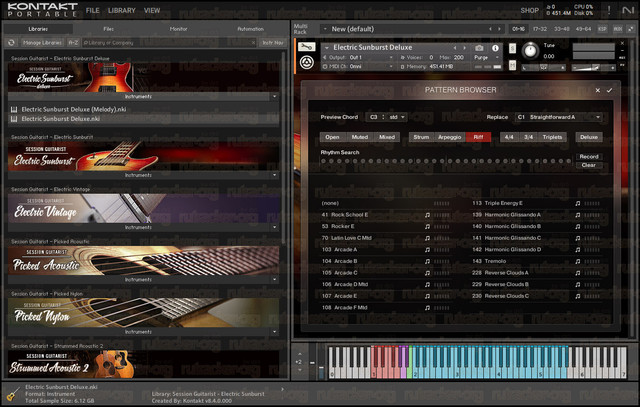Switch to the Files tab
640x407 pixels.
click(x=108, y=29)
